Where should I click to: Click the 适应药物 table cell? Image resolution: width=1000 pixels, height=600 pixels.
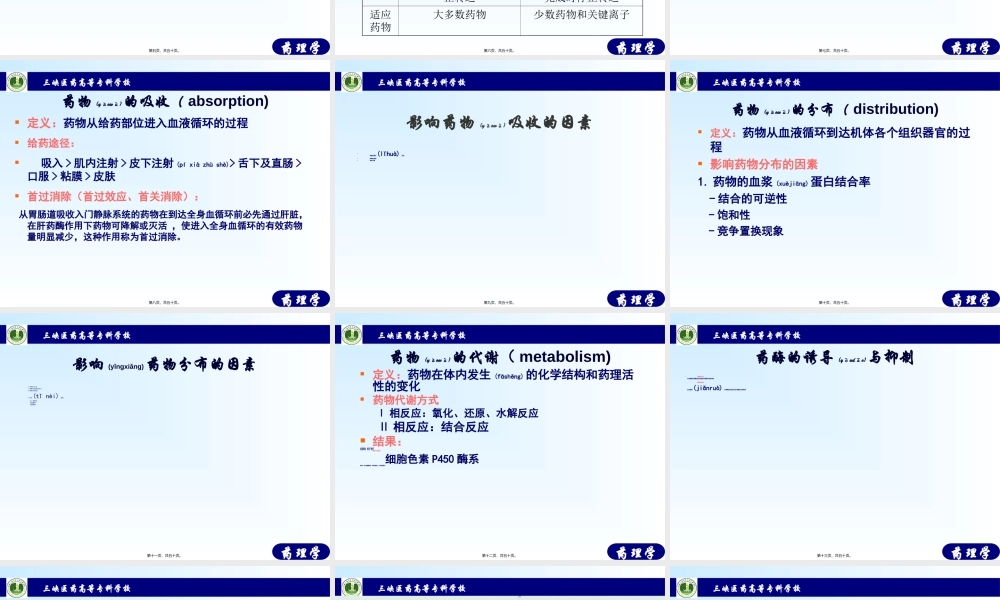[x=380, y=20]
